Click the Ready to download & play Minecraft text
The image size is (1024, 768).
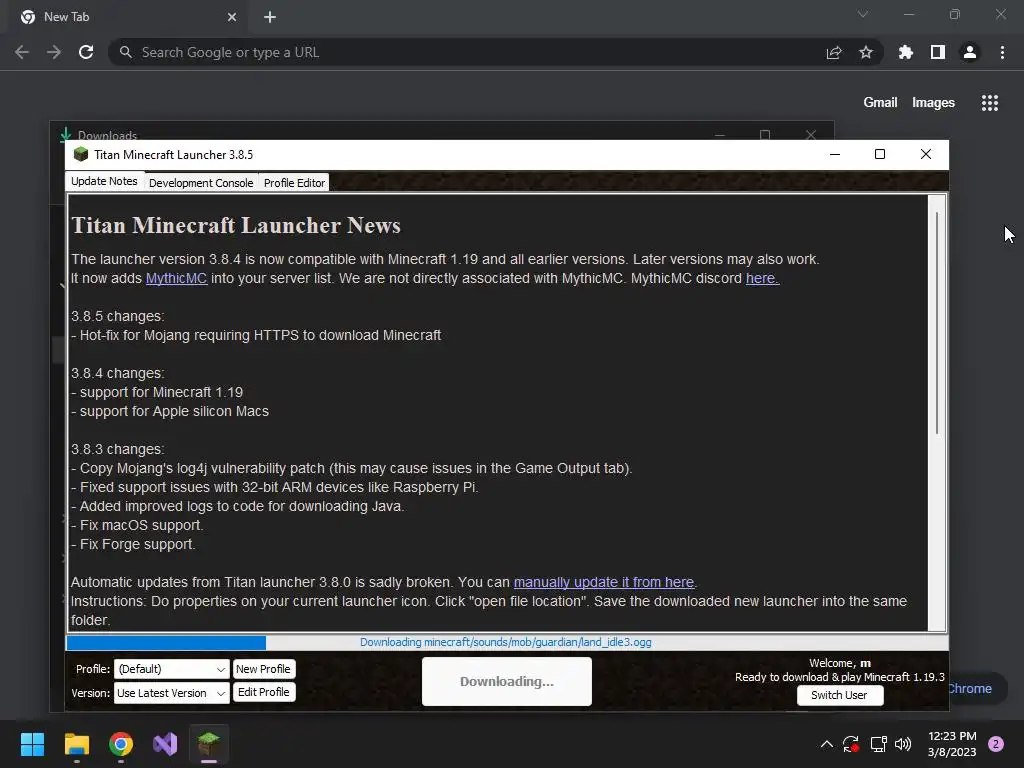839,677
